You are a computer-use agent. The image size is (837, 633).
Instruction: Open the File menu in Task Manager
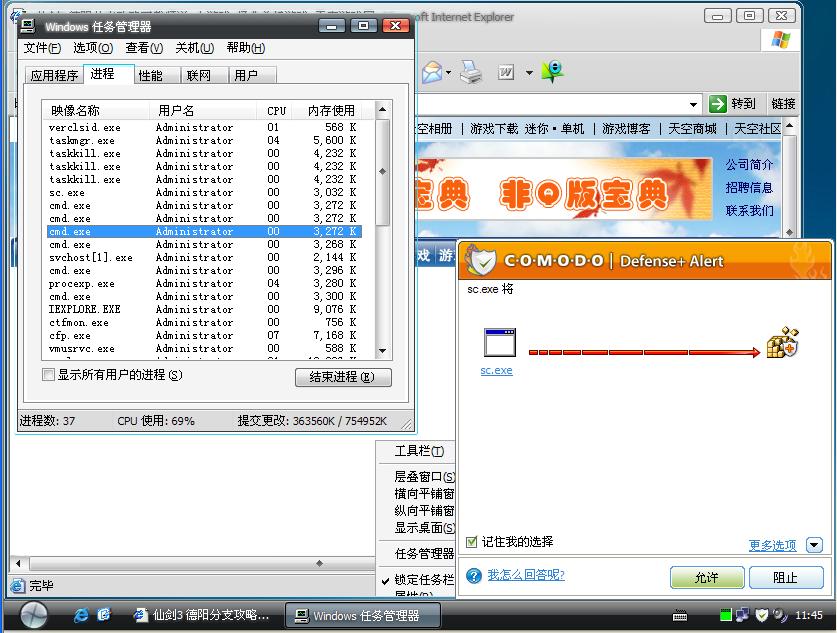42,48
